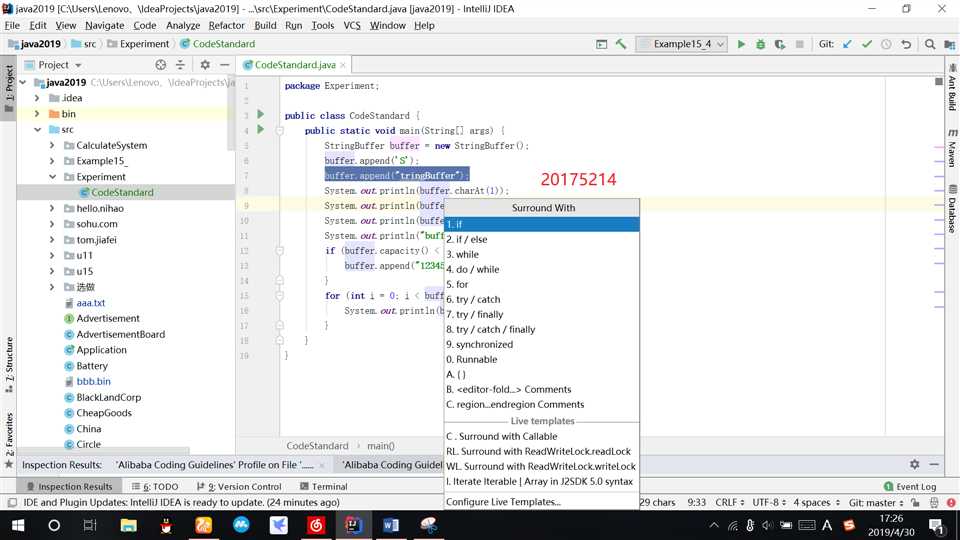
Task: Open IntelliJ IDEA from the taskbar
Action: tap(353, 525)
